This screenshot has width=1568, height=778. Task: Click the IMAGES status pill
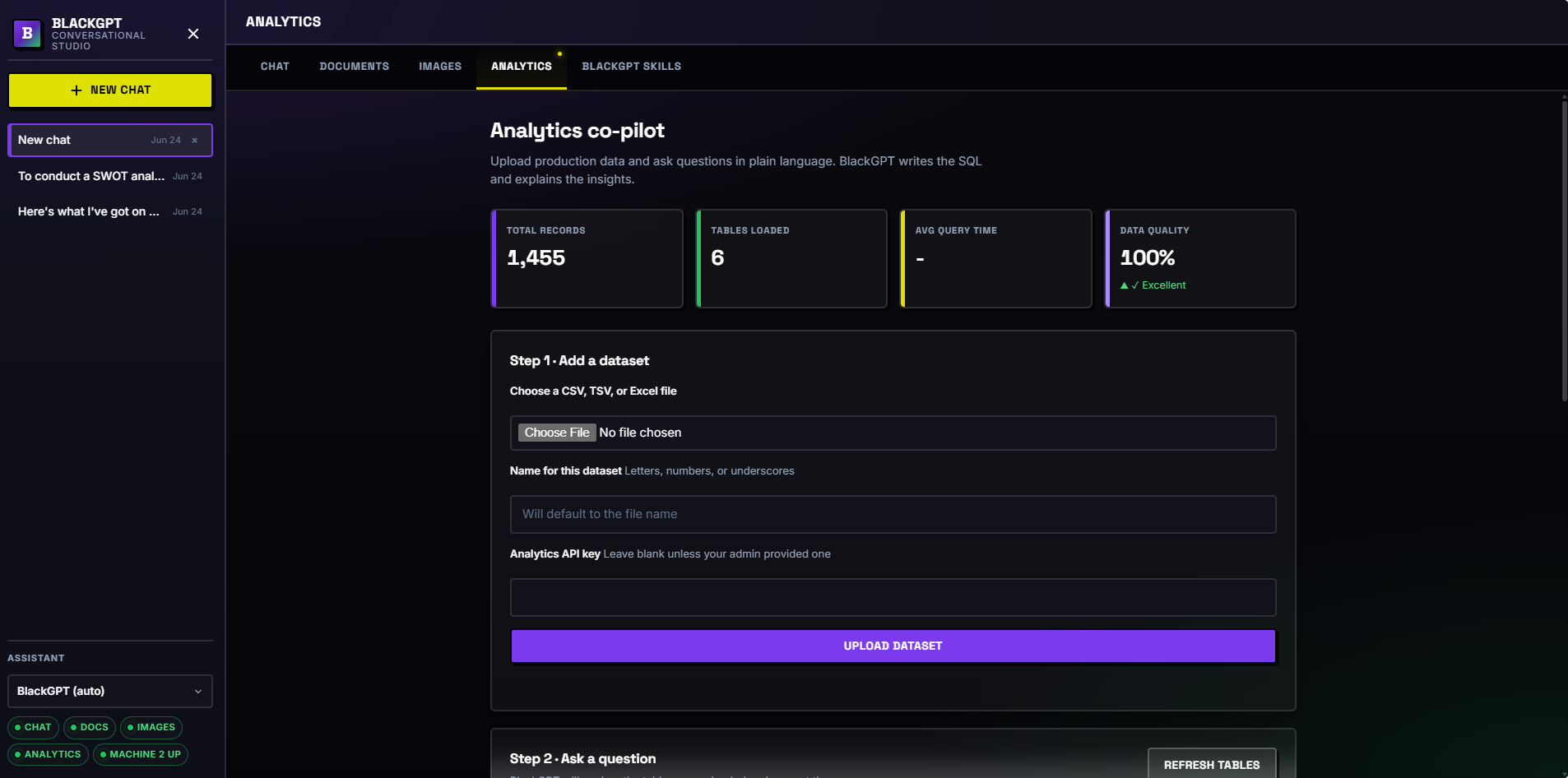pos(151,728)
